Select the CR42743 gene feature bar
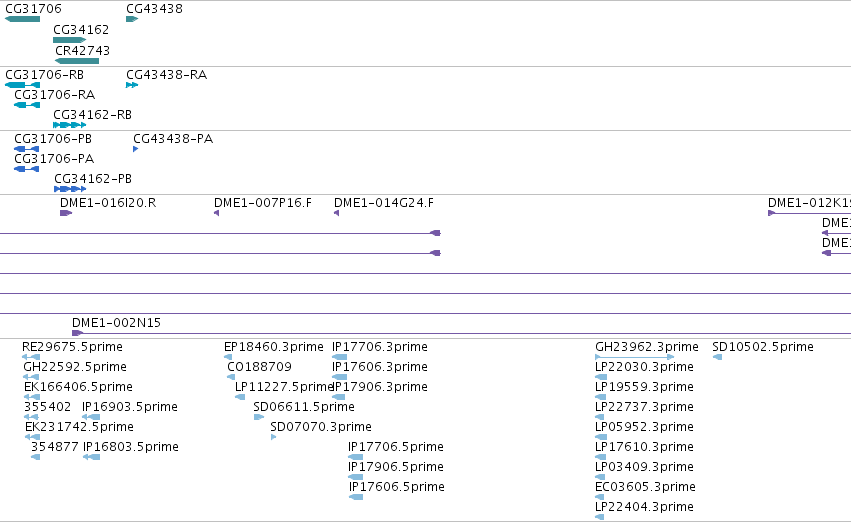Viewport: 851px width, 522px height. pos(77,61)
